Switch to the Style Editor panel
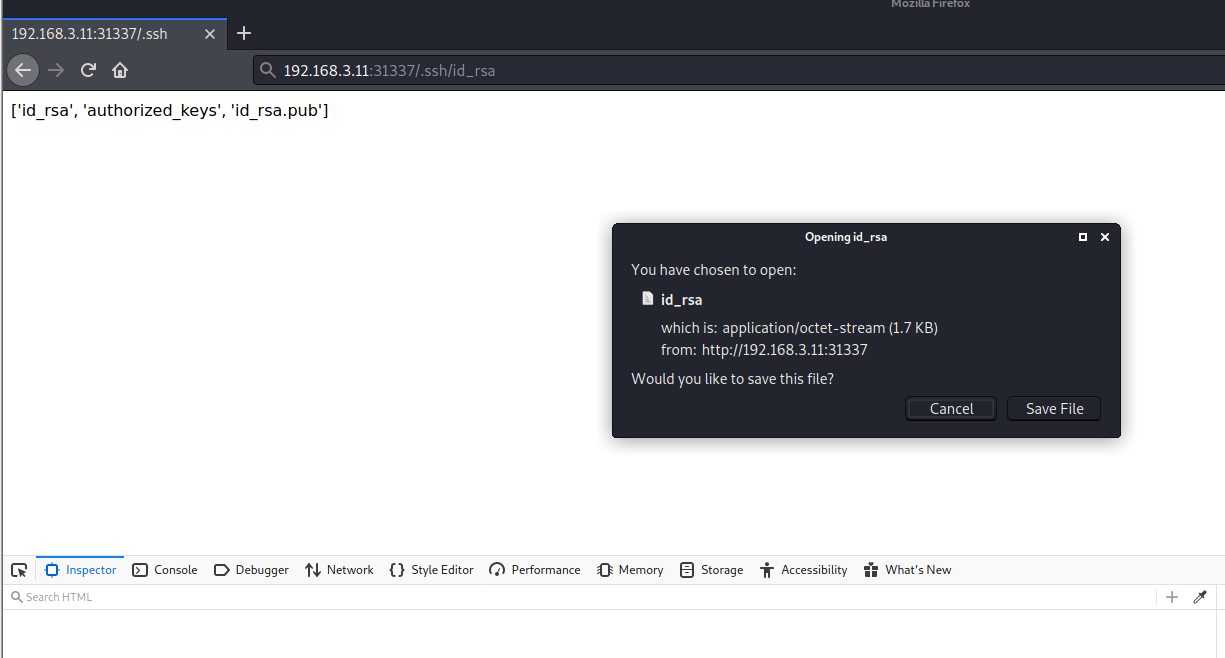Image resolution: width=1225 pixels, height=658 pixels. click(x=431, y=569)
